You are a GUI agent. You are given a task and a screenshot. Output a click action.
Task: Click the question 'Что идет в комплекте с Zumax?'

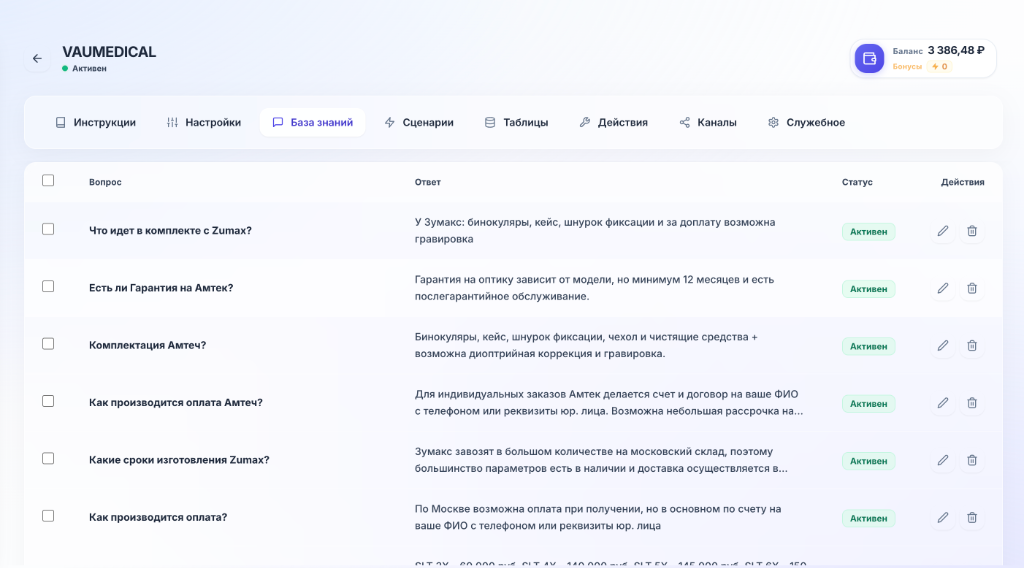[x=170, y=230]
